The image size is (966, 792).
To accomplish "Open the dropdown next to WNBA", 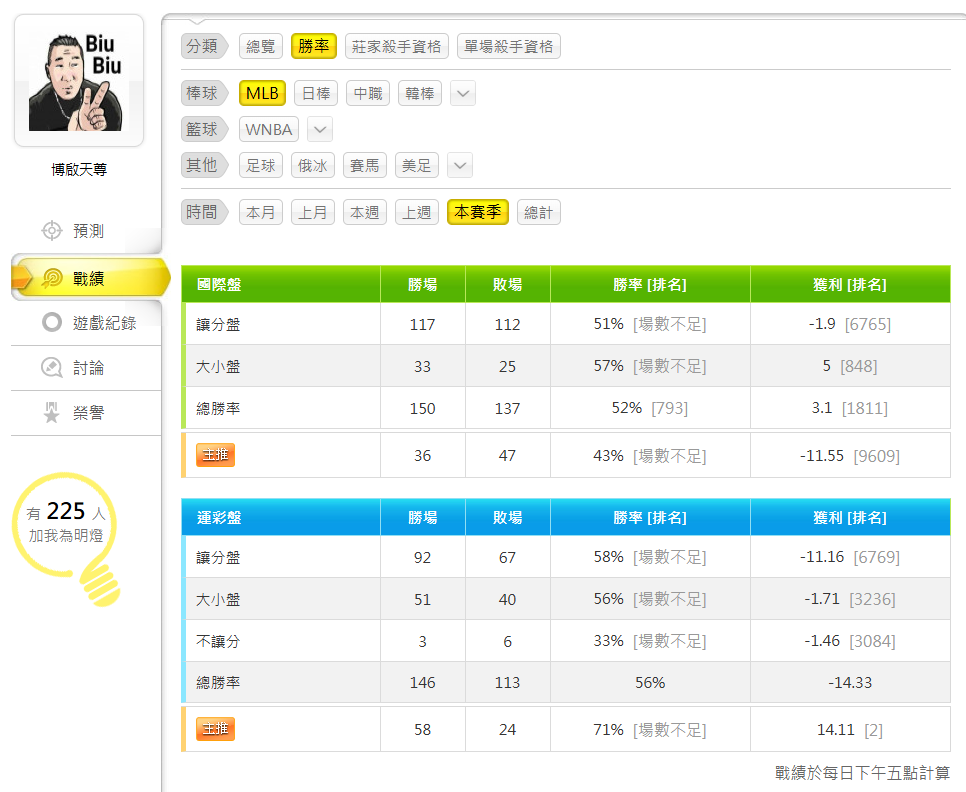I will point(319,130).
